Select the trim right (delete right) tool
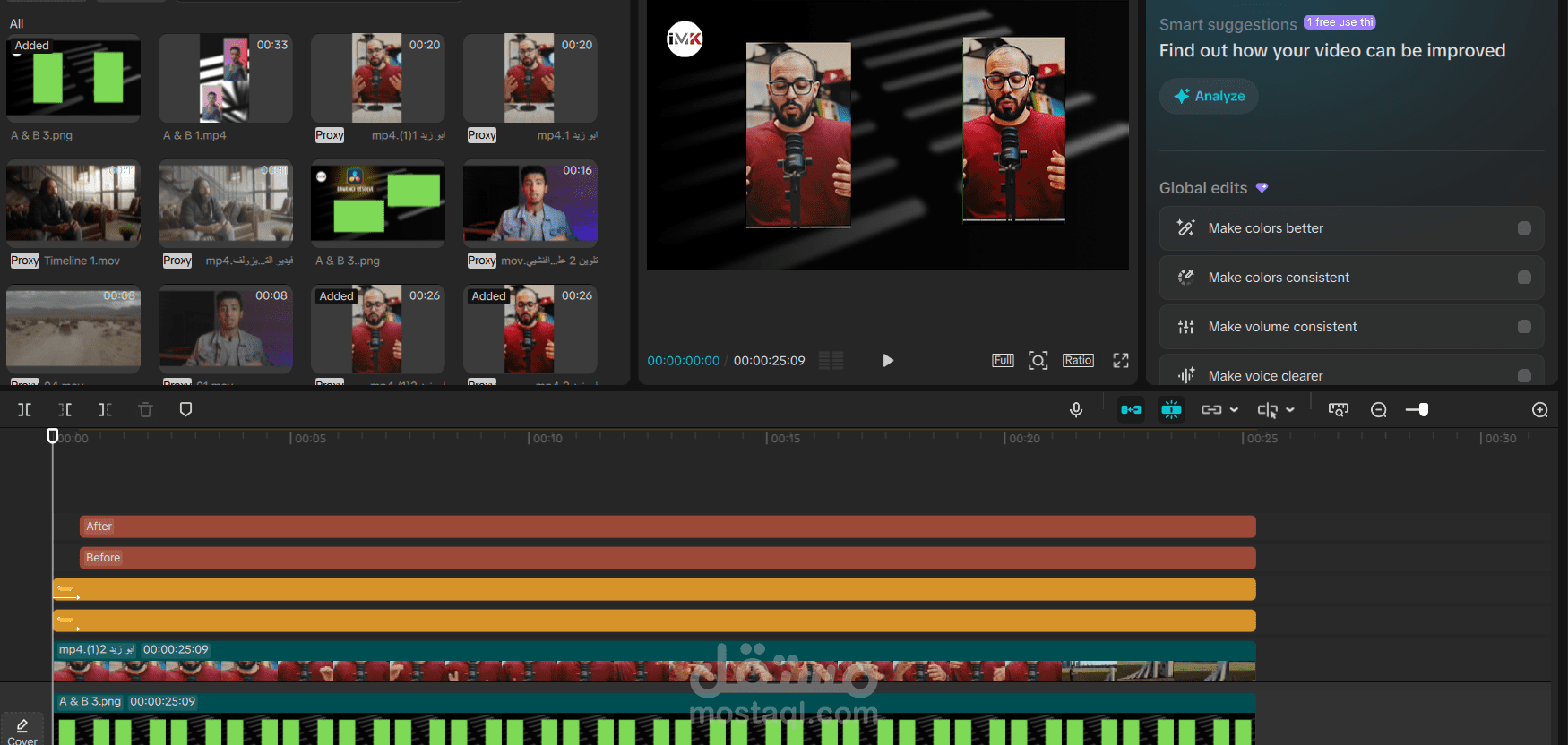The image size is (1568, 745). (x=105, y=409)
